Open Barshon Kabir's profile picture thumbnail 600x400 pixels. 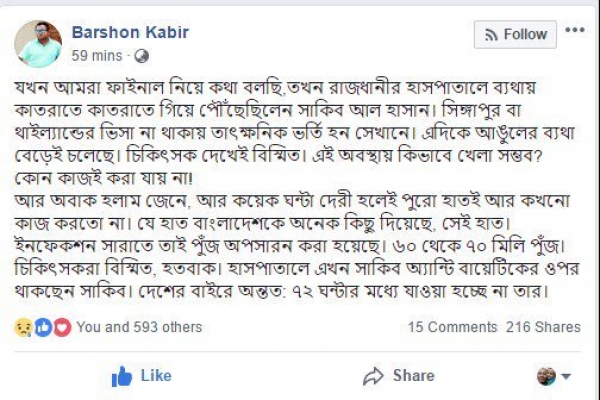click(x=40, y=41)
